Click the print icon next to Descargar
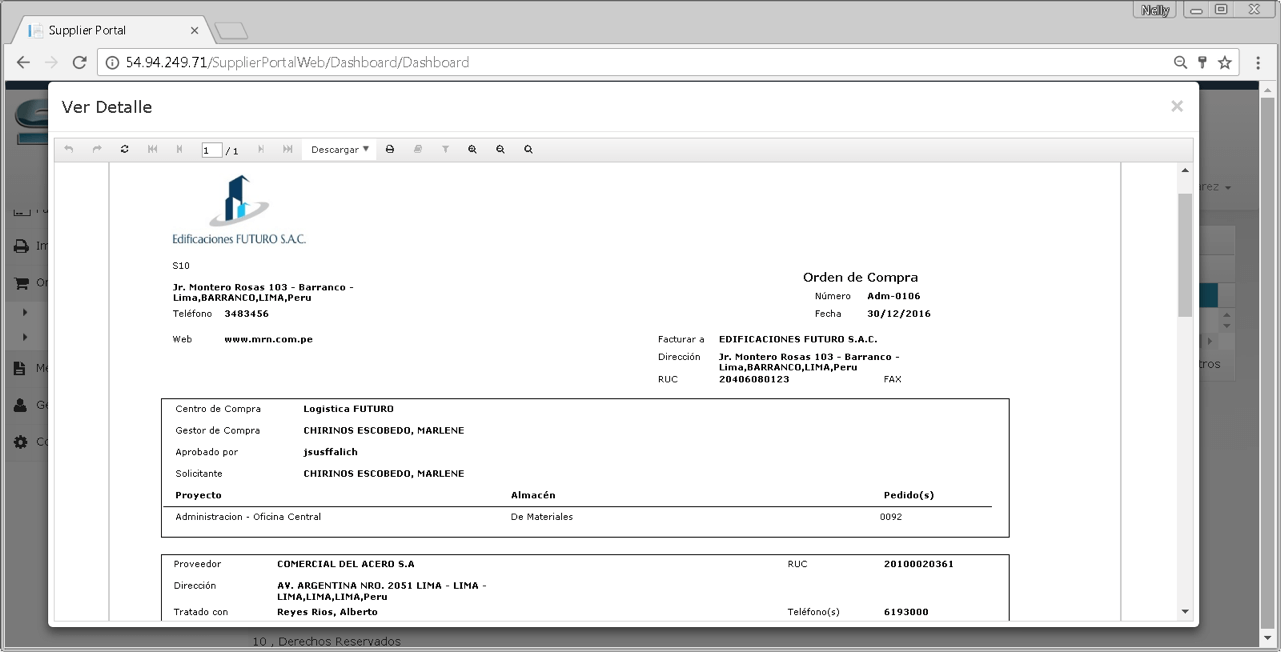 [390, 149]
